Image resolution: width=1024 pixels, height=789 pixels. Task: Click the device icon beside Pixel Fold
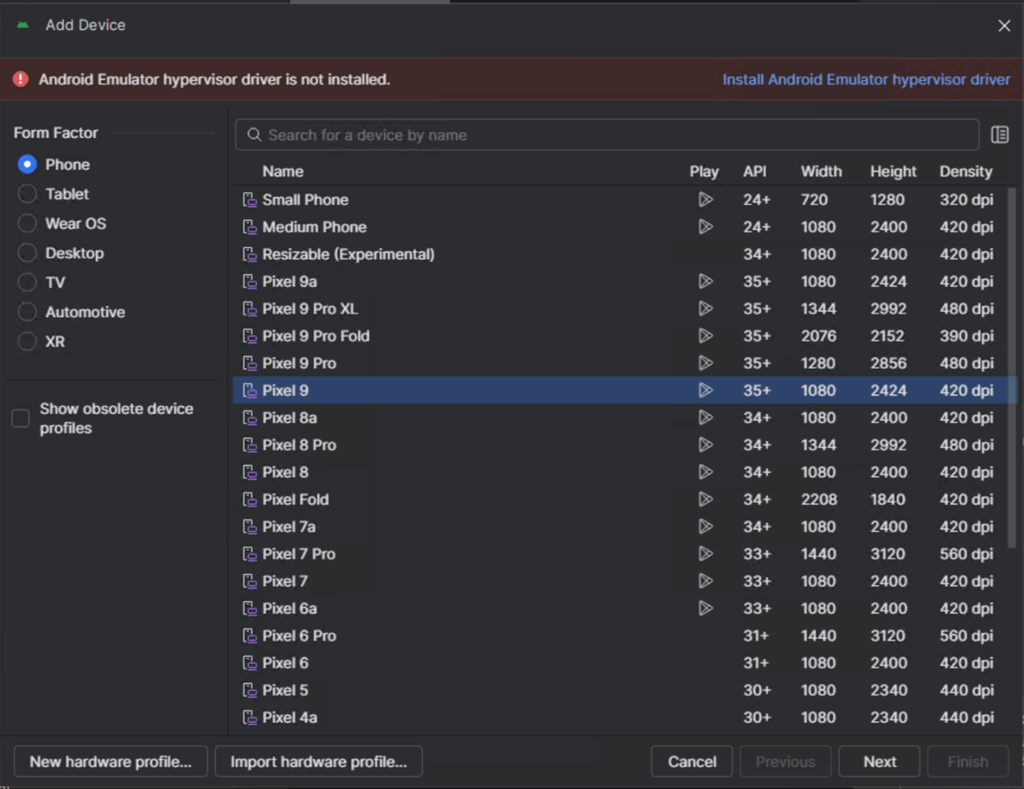coord(249,499)
